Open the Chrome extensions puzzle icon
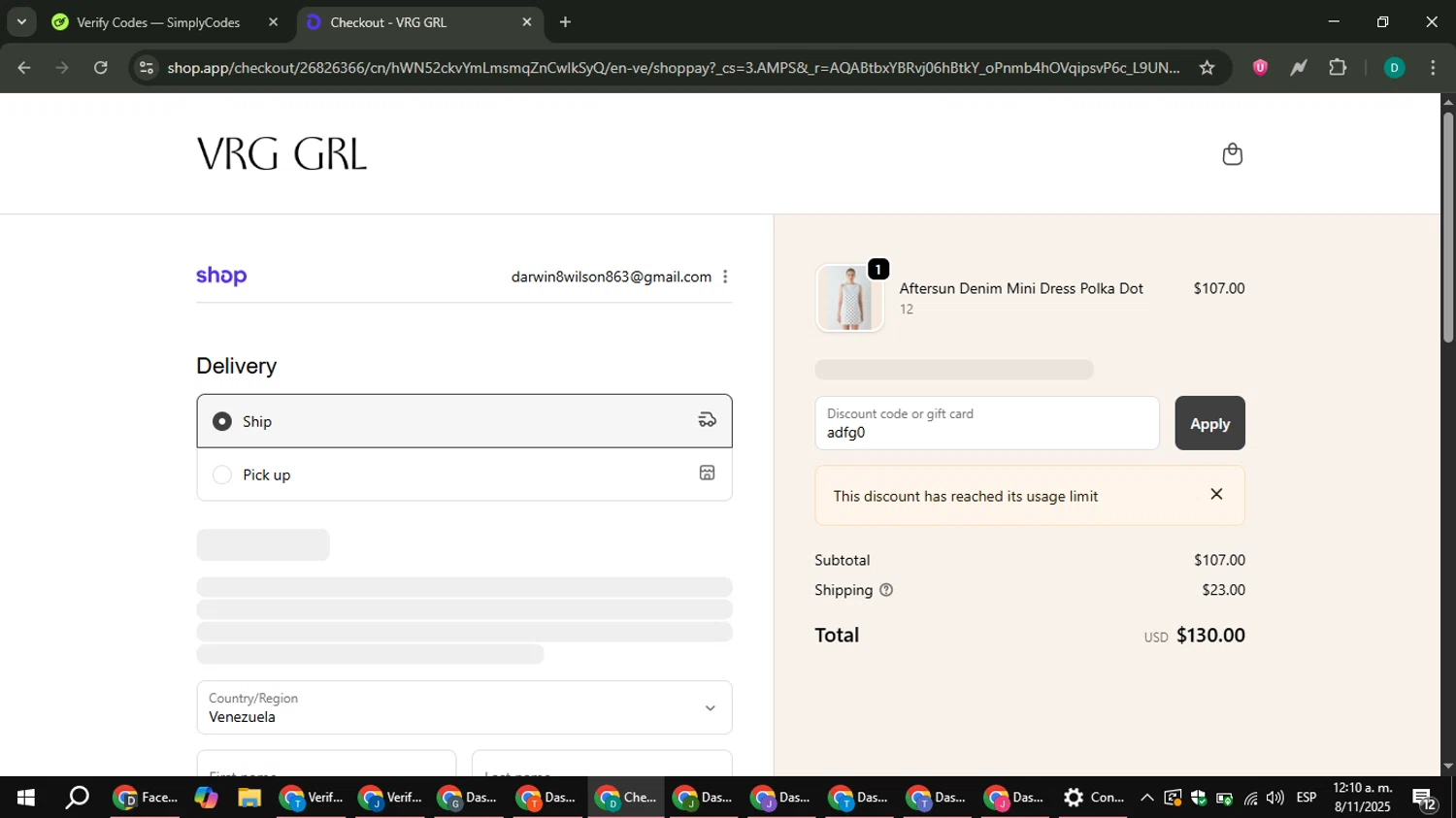Image resolution: width=1456 pixels, height=818 pixels. click(1338, 68)
